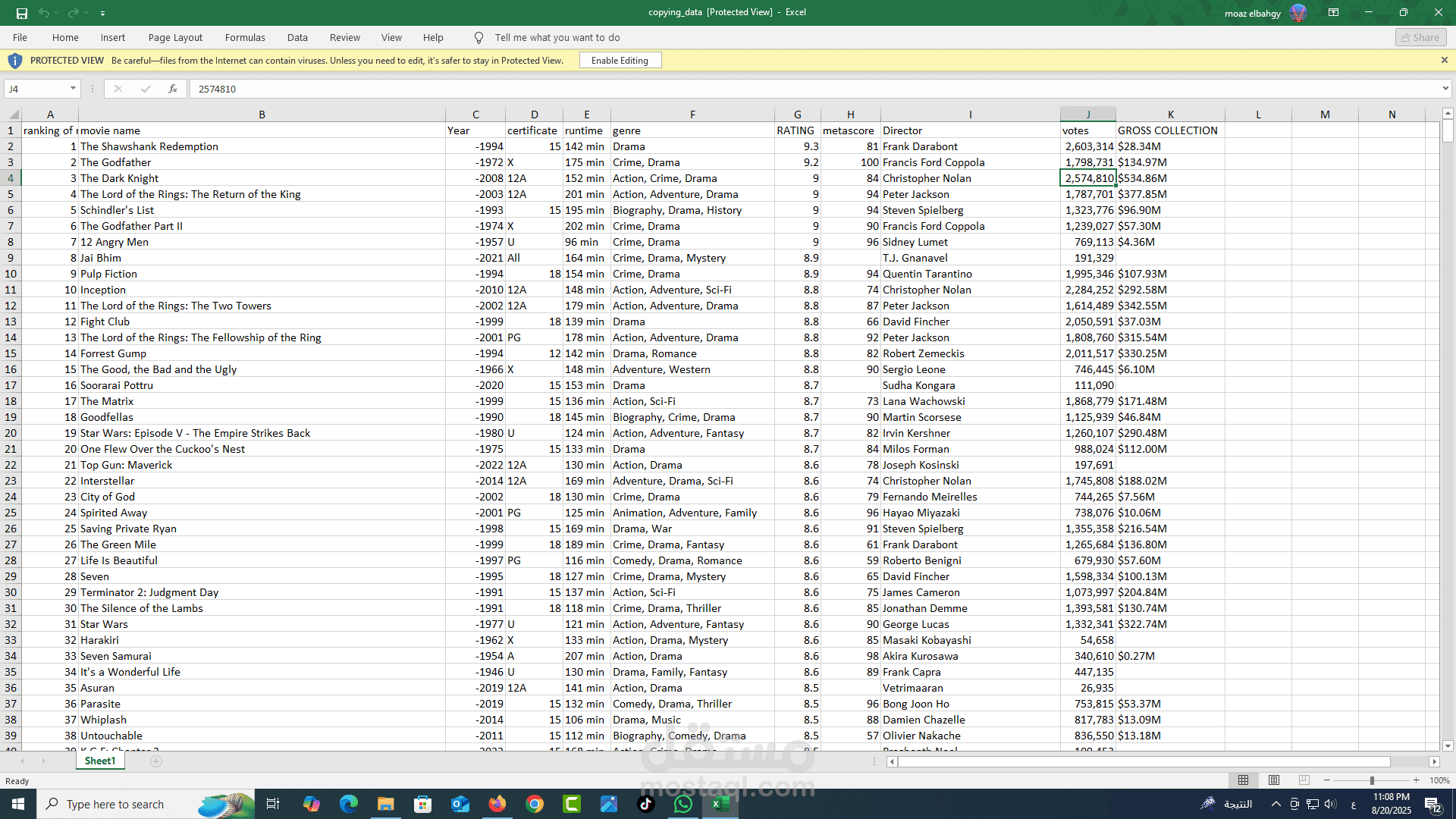
Task: Expand the formula bar with the chevron
Action: tap(1445, 89)
